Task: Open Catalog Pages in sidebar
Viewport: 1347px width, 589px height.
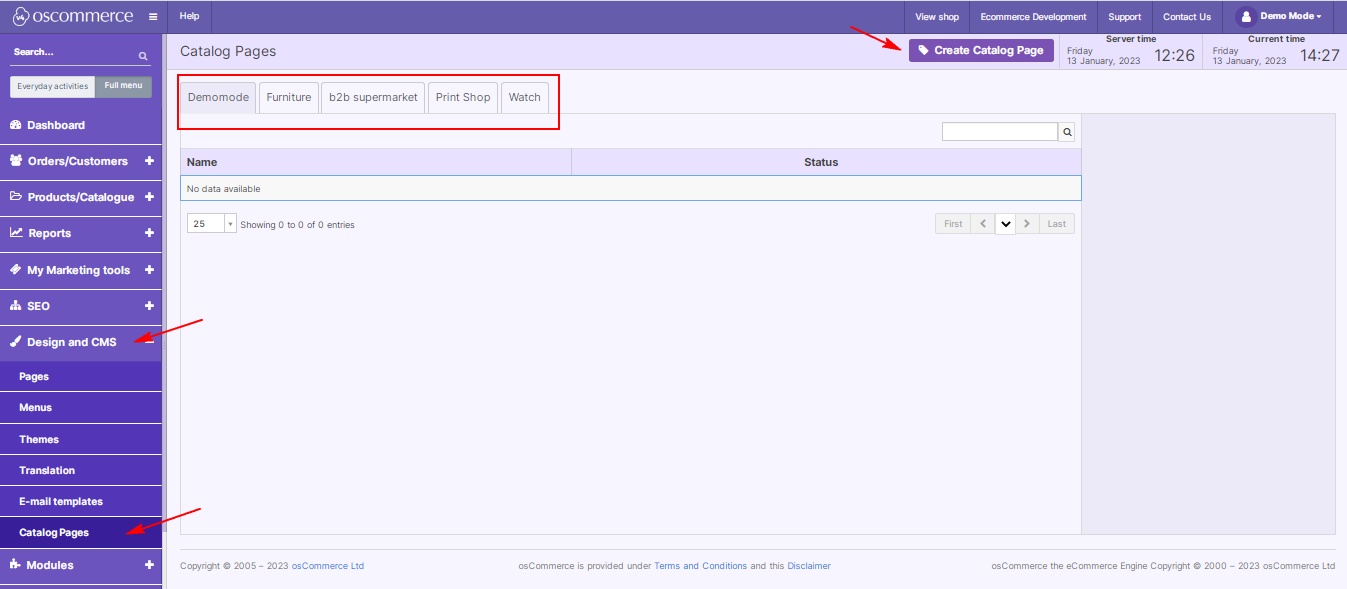Action: pos(80,533)
